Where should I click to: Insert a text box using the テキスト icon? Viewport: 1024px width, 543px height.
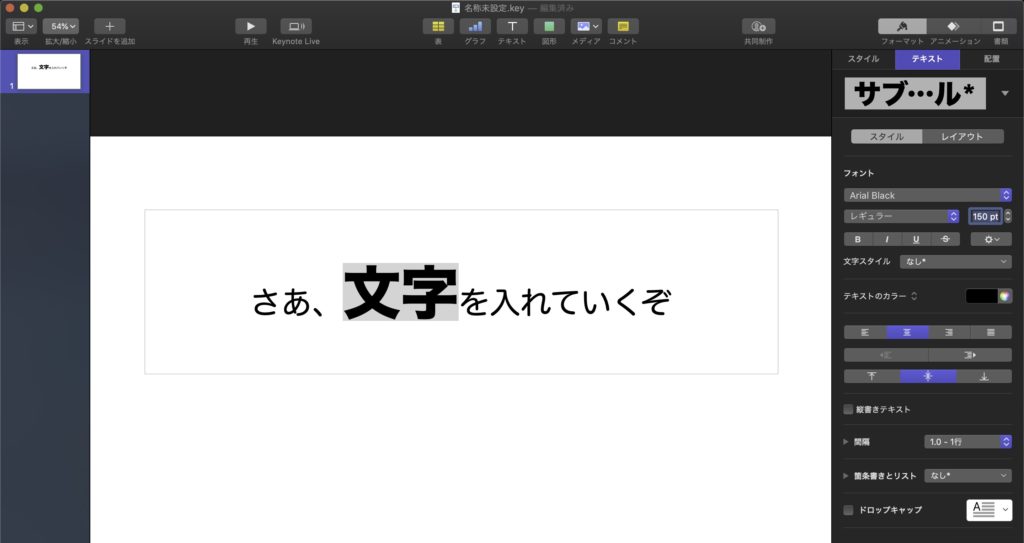(512, 26)
